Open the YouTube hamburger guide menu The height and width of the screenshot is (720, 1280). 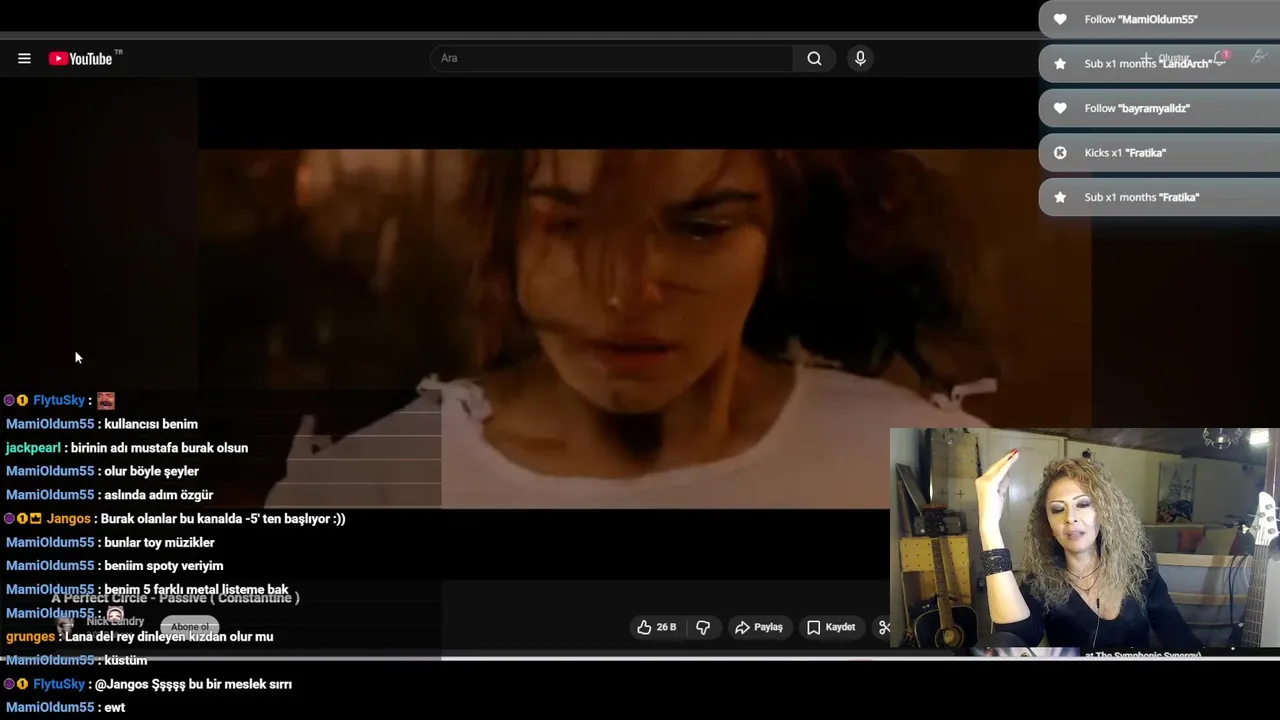click(24, 59)
